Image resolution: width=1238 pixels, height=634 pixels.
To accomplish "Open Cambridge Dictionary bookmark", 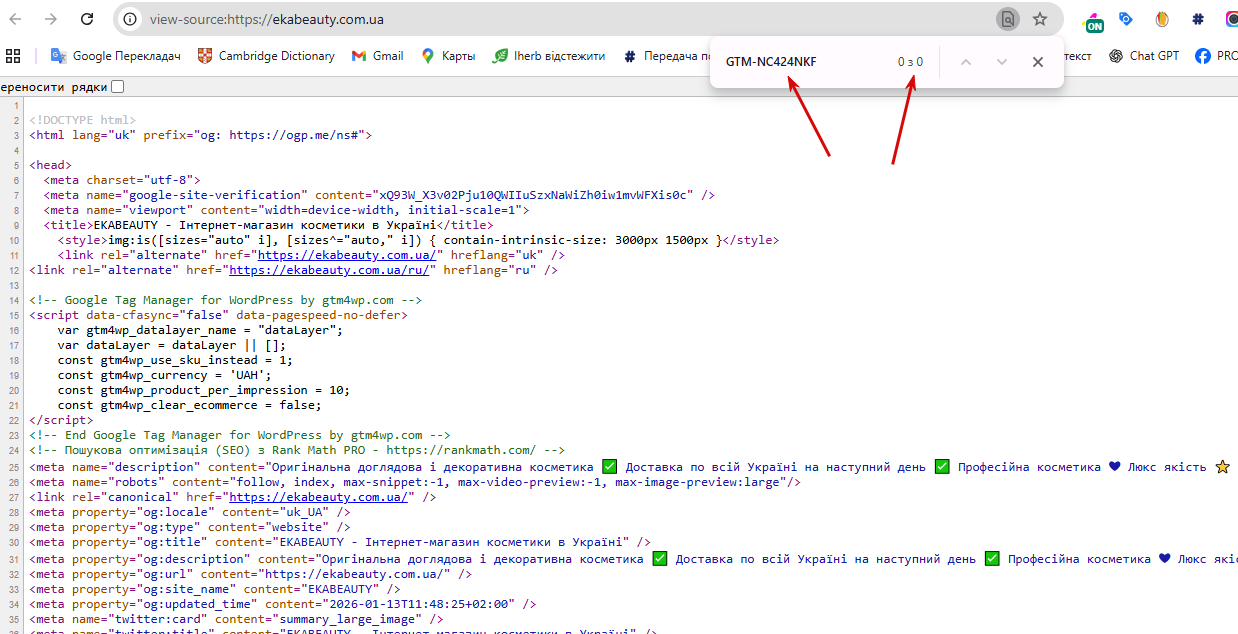I will tap(266, 56).
